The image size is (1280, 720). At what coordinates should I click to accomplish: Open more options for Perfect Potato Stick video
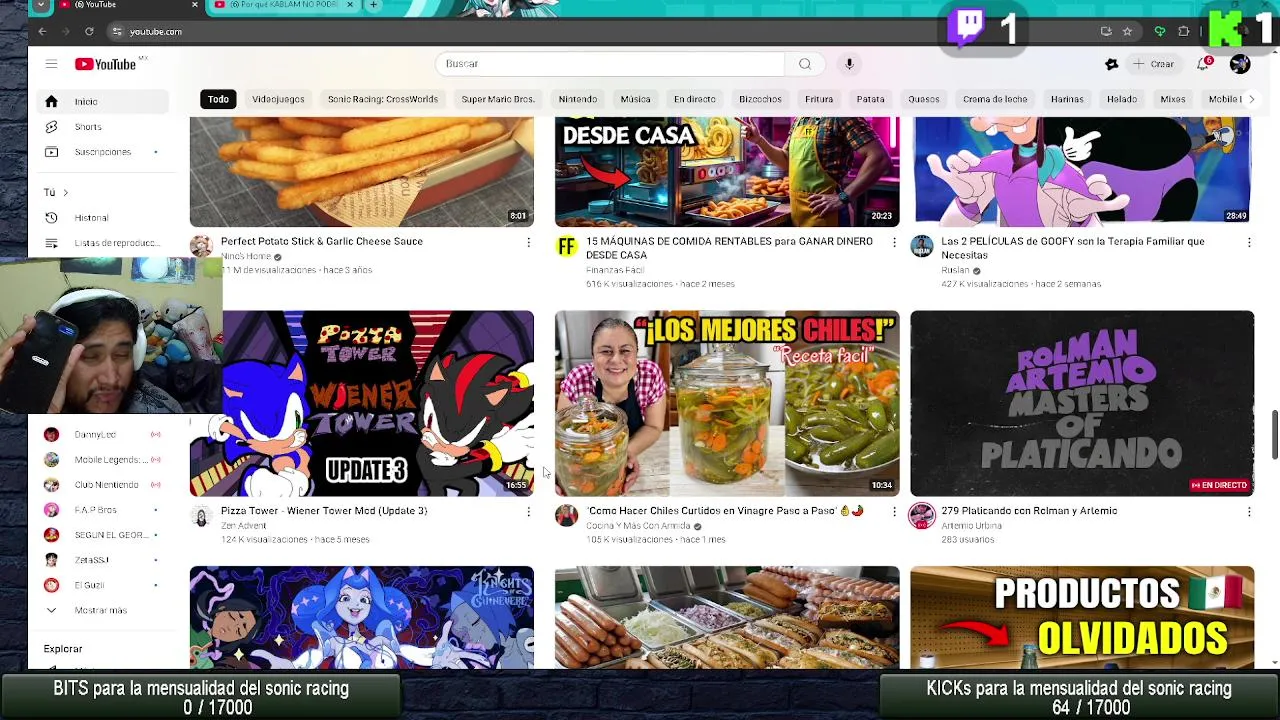[x=529, y=242]
